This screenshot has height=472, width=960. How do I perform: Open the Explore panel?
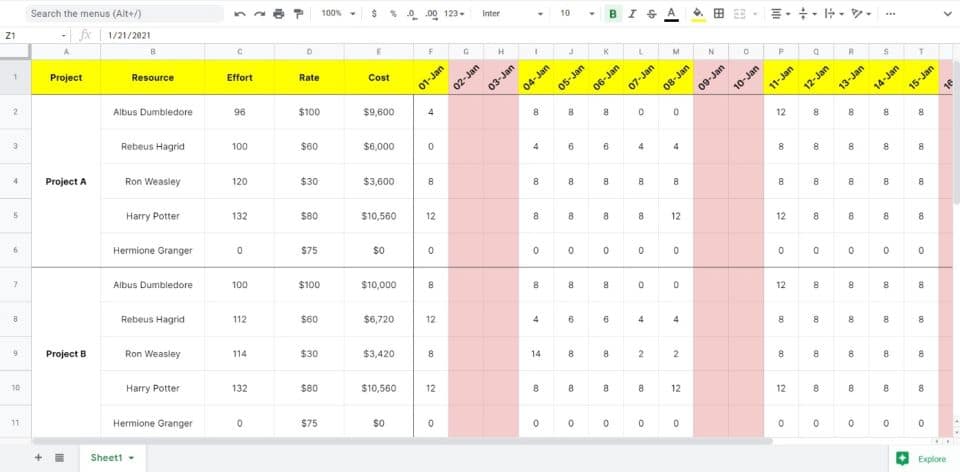924,459
